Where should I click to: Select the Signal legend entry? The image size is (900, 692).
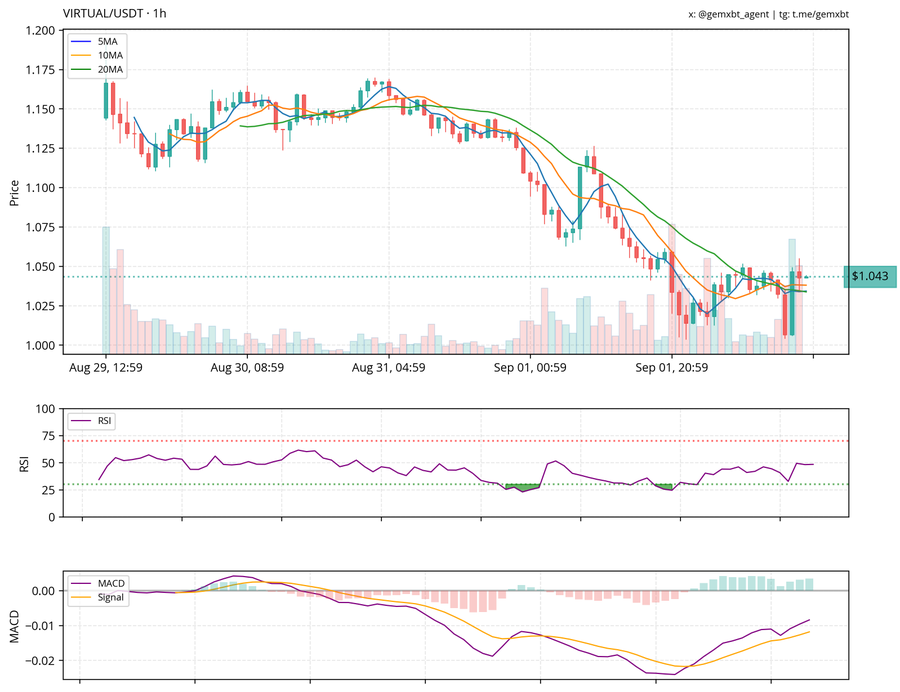coord(98,597)
